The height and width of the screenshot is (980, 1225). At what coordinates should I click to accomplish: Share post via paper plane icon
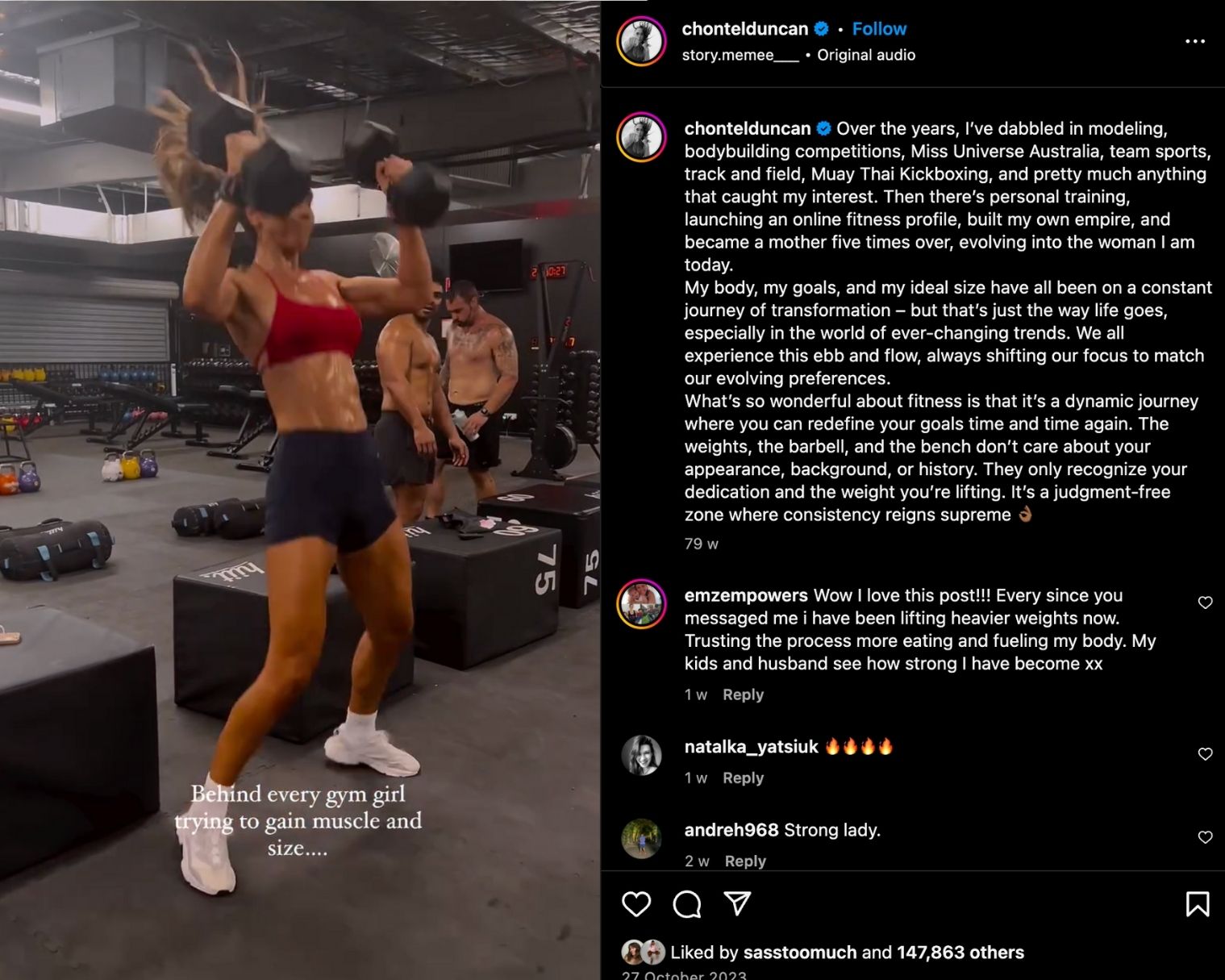coord(738,903)
